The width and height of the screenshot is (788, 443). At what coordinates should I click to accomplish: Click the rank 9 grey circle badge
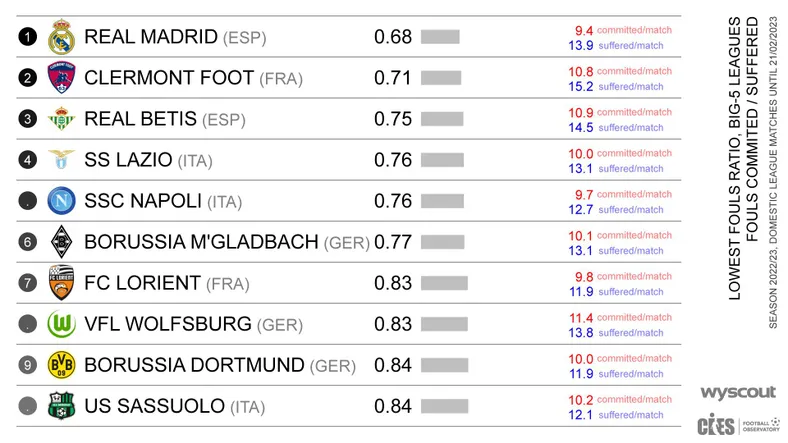click(28, 365)
